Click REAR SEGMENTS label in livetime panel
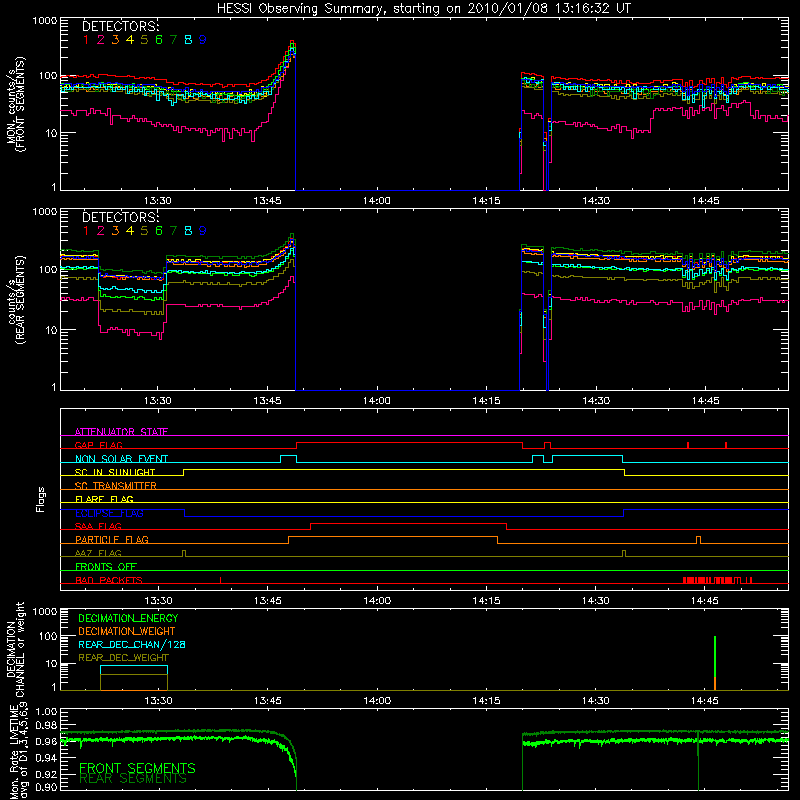 (133, 779)
